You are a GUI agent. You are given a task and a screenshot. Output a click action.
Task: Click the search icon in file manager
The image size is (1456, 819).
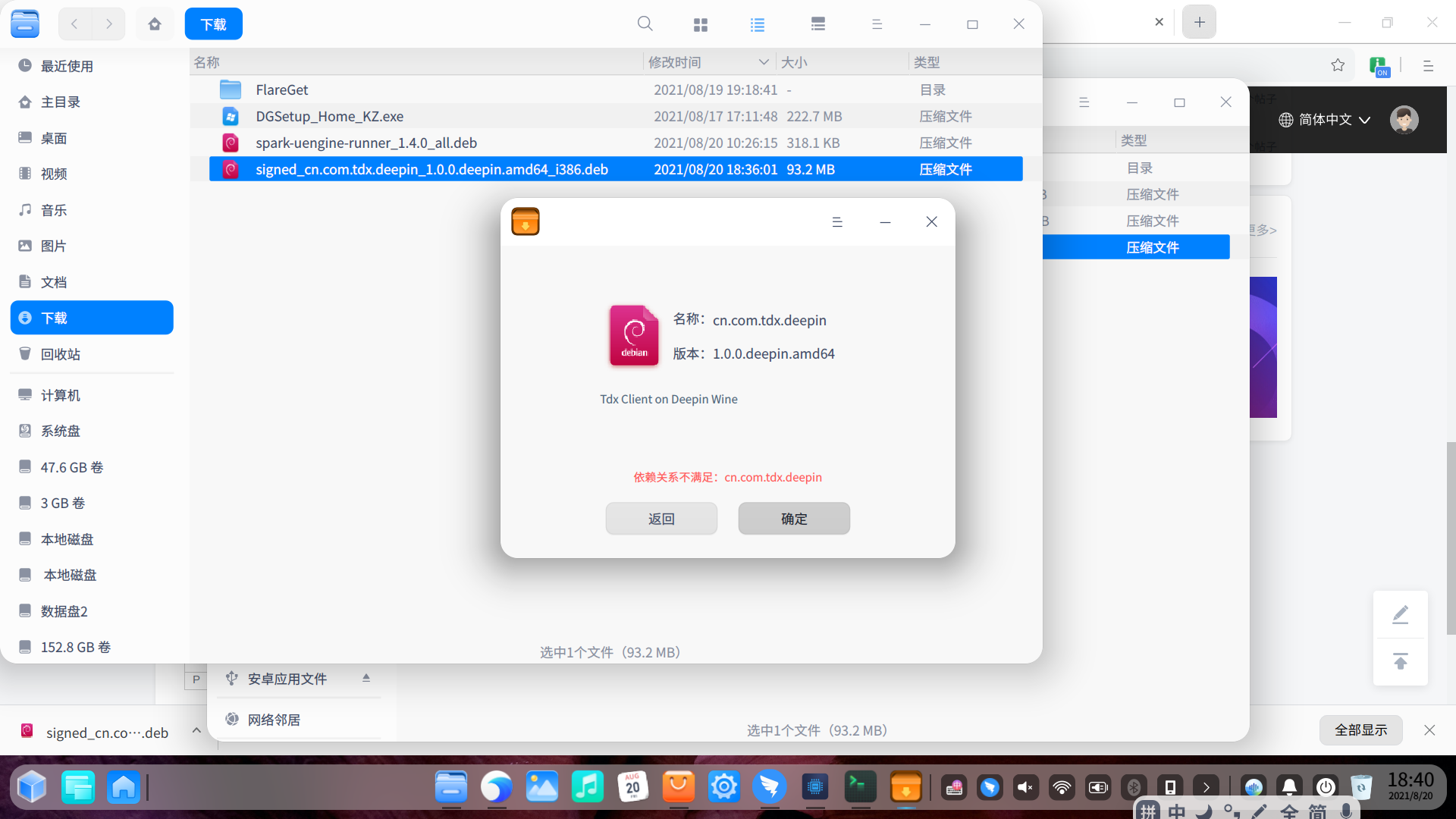645,24
